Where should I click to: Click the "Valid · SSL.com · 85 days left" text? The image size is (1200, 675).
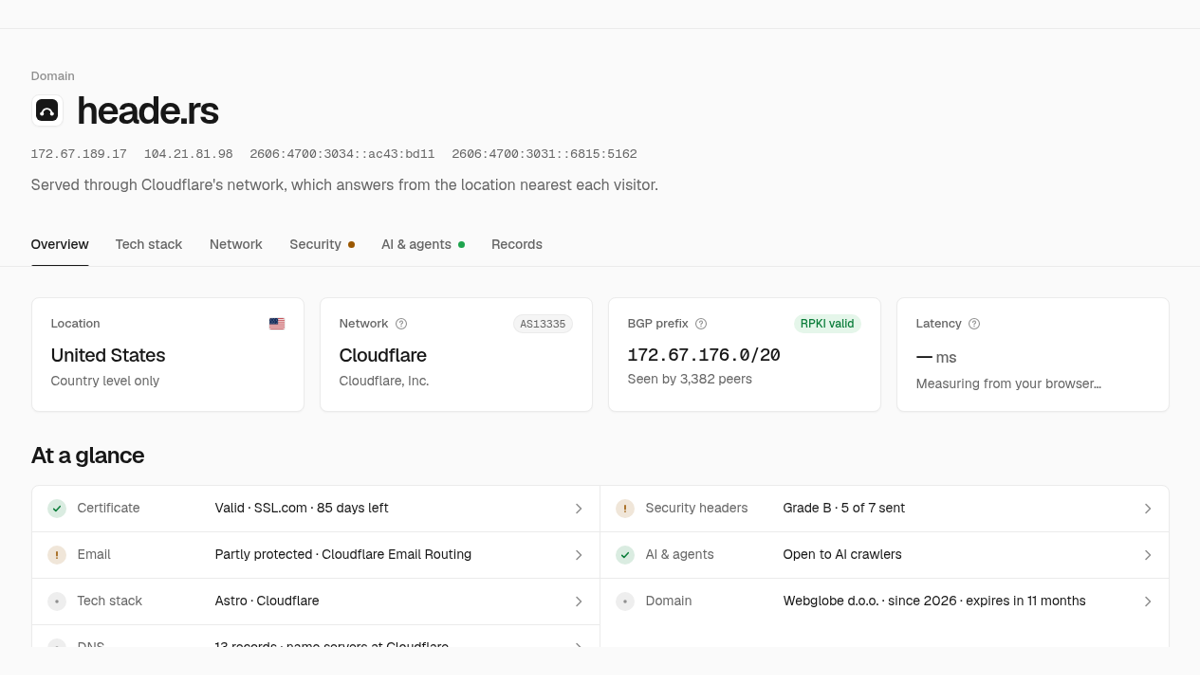click(302, 508)
